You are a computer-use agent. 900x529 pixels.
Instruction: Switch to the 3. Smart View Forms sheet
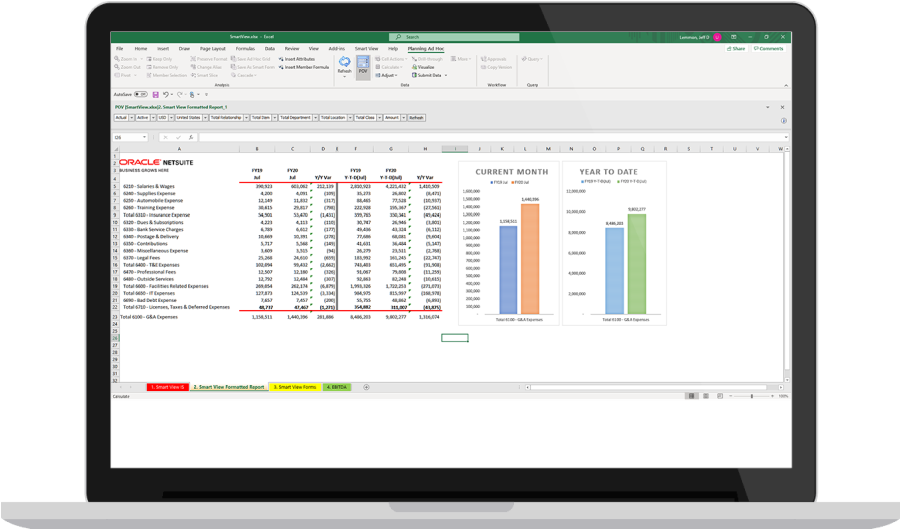point(295,387)
